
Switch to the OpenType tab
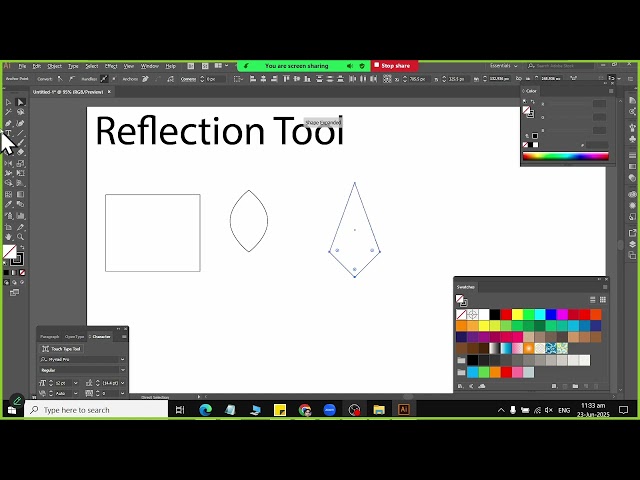[x=74, y=337]
